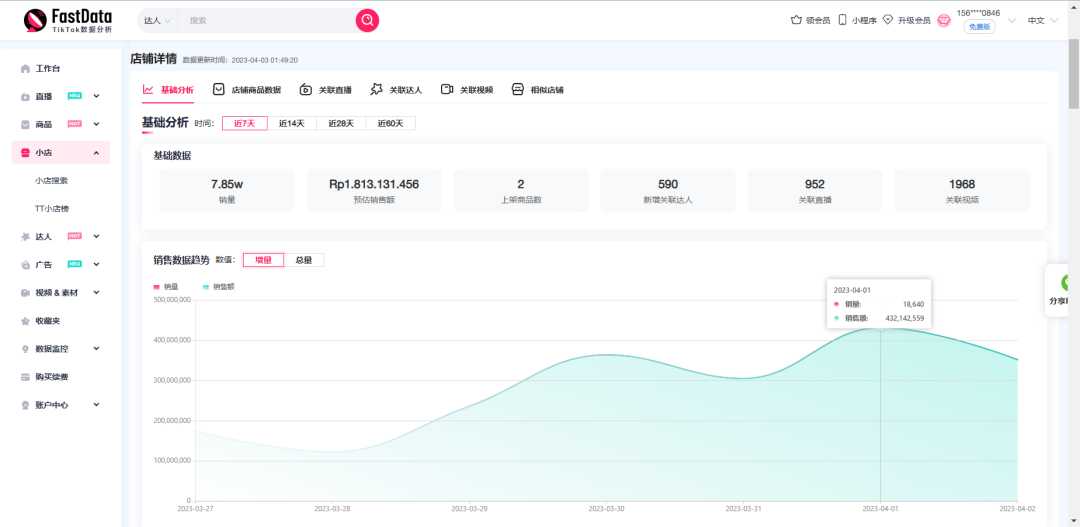Toggle the 销量 legend series
Screen dimensions: 1080x527
point(165,287)
